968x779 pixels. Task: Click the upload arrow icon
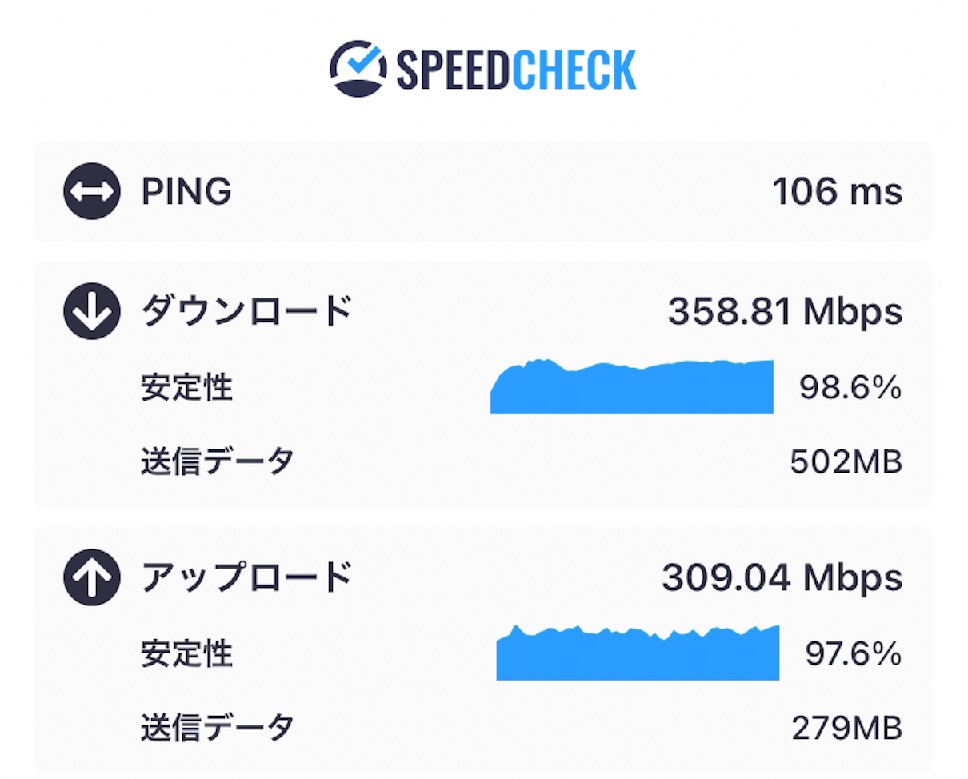pos(92,577)
